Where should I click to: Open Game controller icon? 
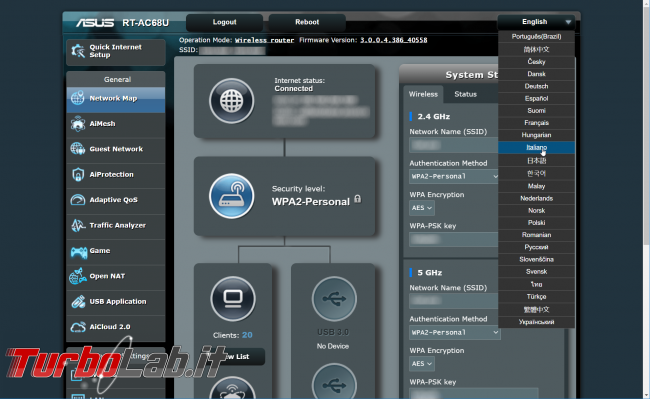[x=78, y=251]
